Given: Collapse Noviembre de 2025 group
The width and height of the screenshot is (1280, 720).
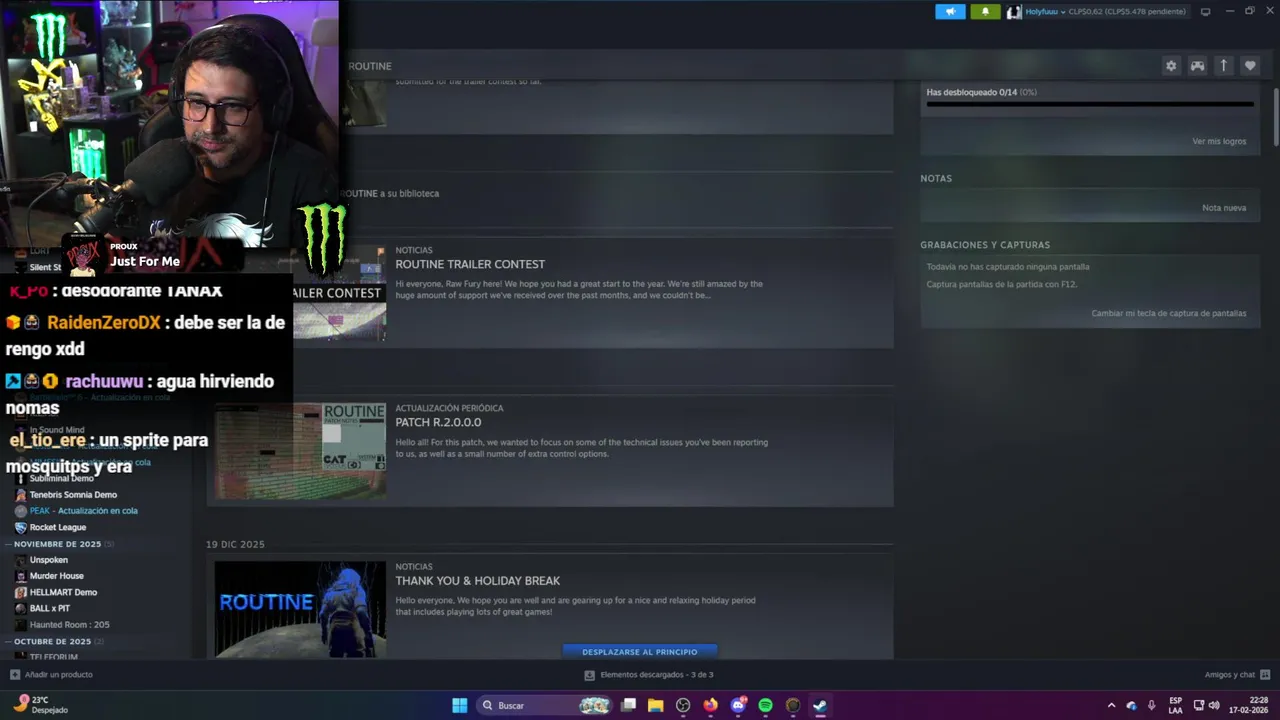Looking at the screenshot, I should coord(9,544).
